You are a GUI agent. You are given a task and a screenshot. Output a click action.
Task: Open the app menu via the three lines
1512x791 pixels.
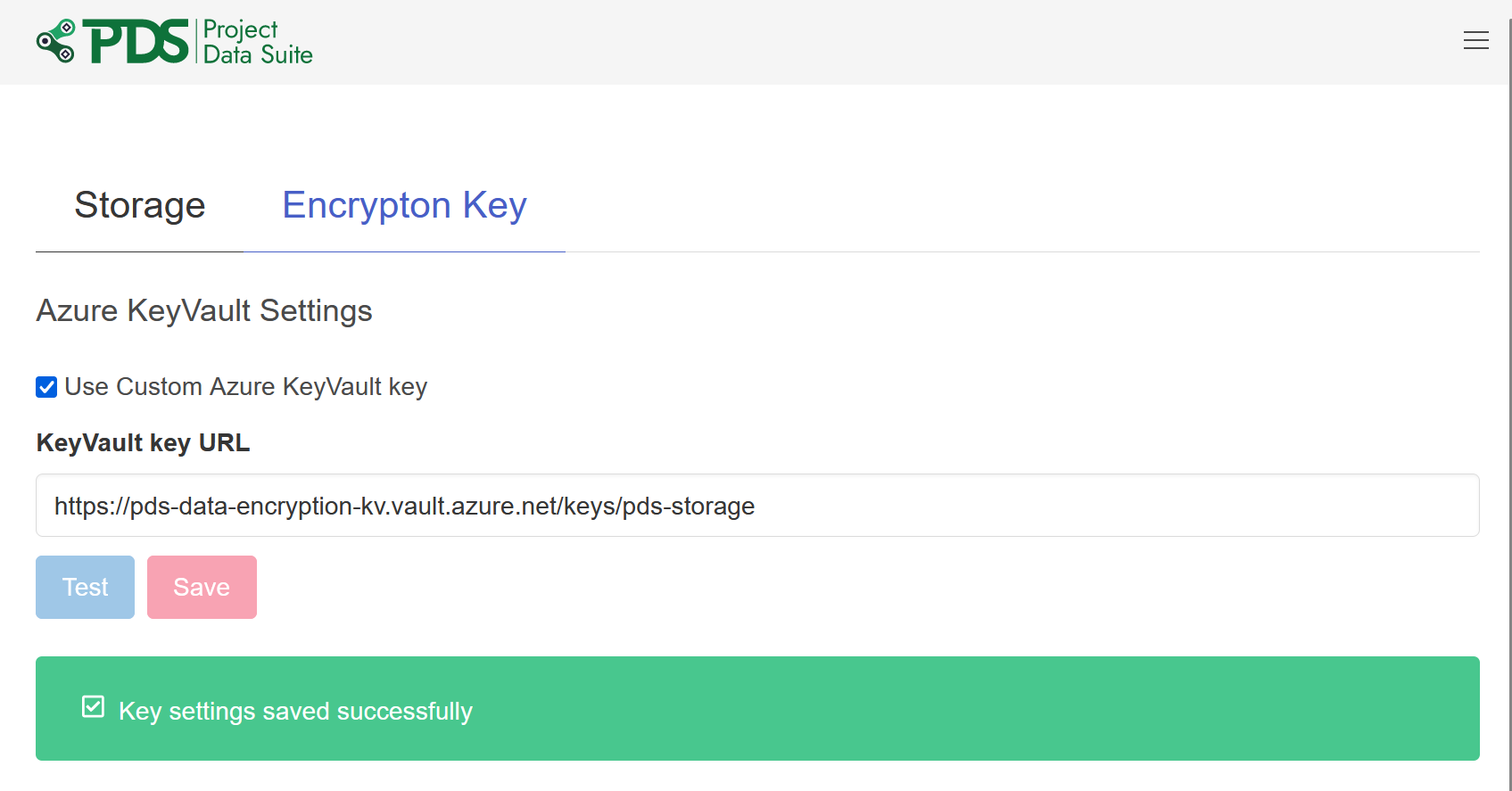pyautogui.click(x=1475, y=40)
